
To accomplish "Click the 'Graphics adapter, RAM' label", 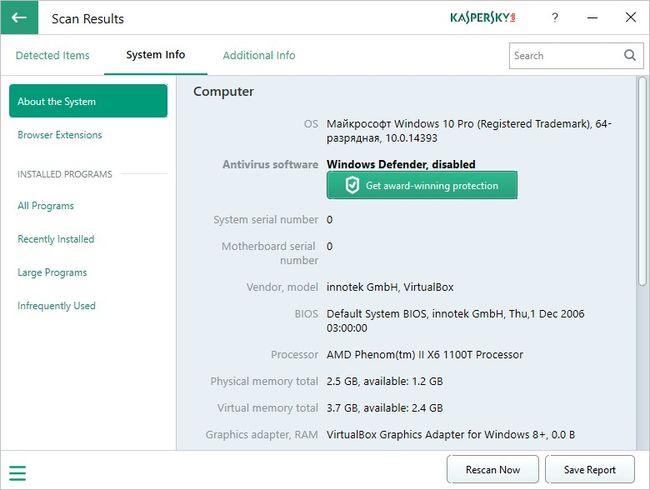I will (262, 434).
